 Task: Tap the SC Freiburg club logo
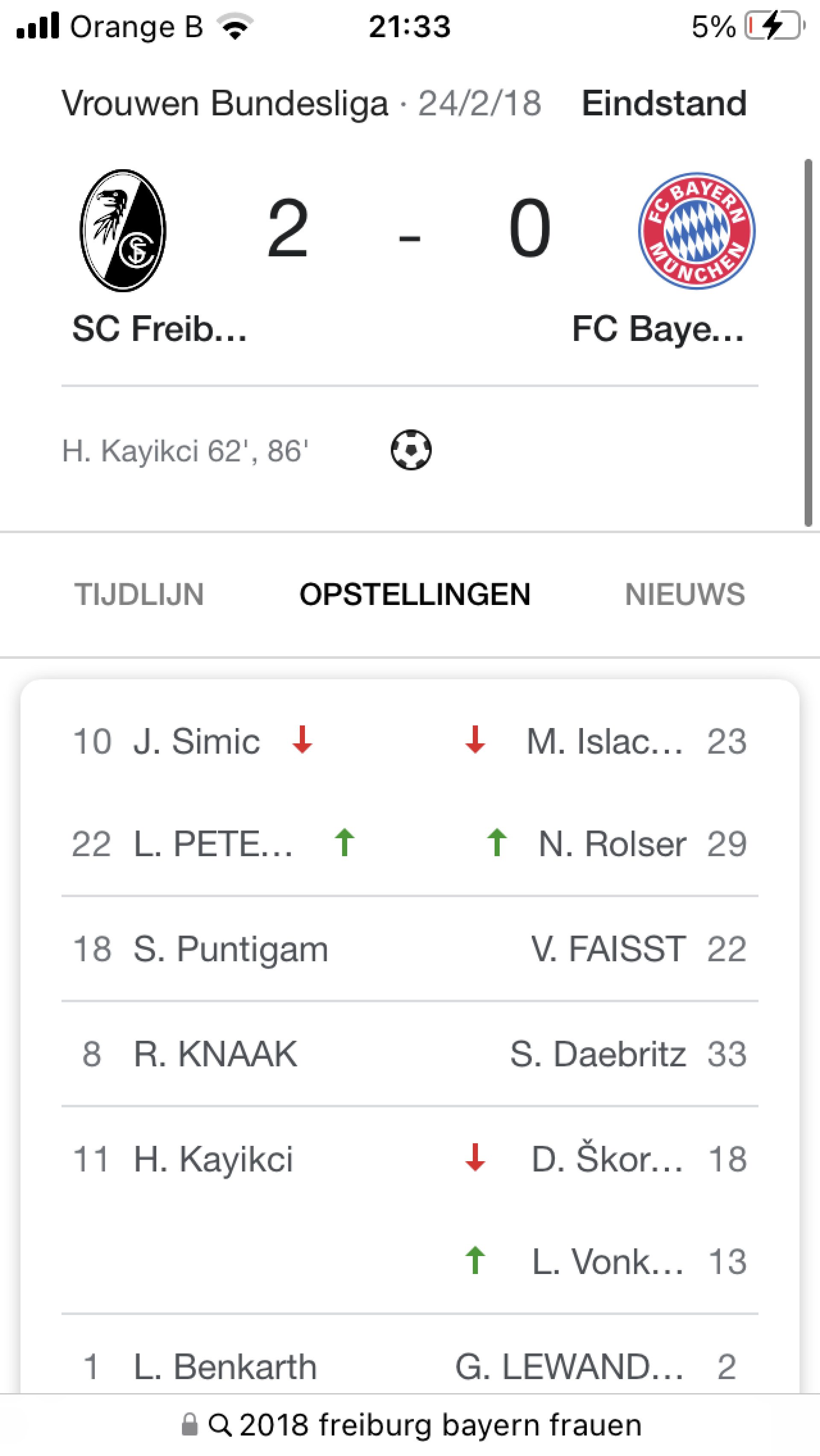(x=123, y=231)
